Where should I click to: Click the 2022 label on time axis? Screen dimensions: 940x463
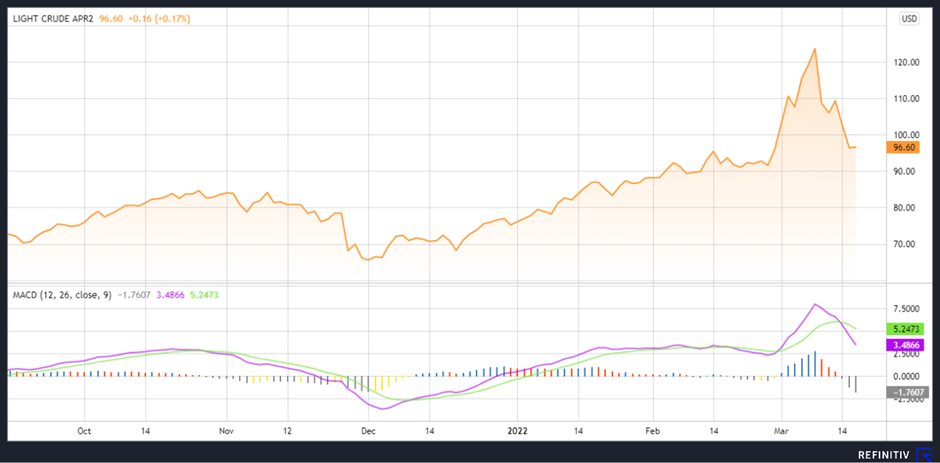(x=517, y=431)
